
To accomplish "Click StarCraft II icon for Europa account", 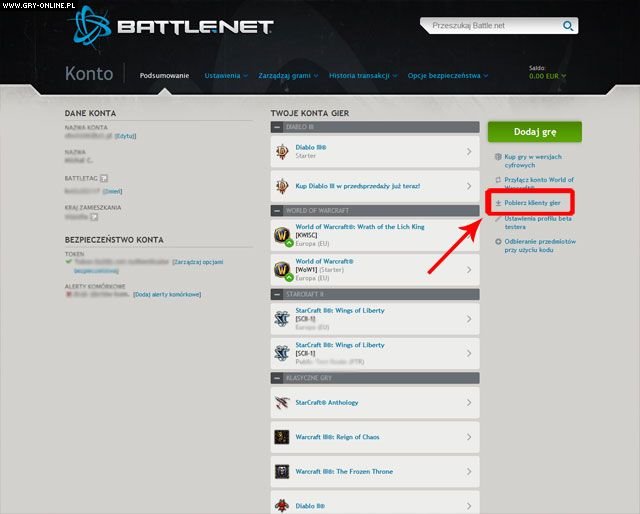I will click(282, 319).
